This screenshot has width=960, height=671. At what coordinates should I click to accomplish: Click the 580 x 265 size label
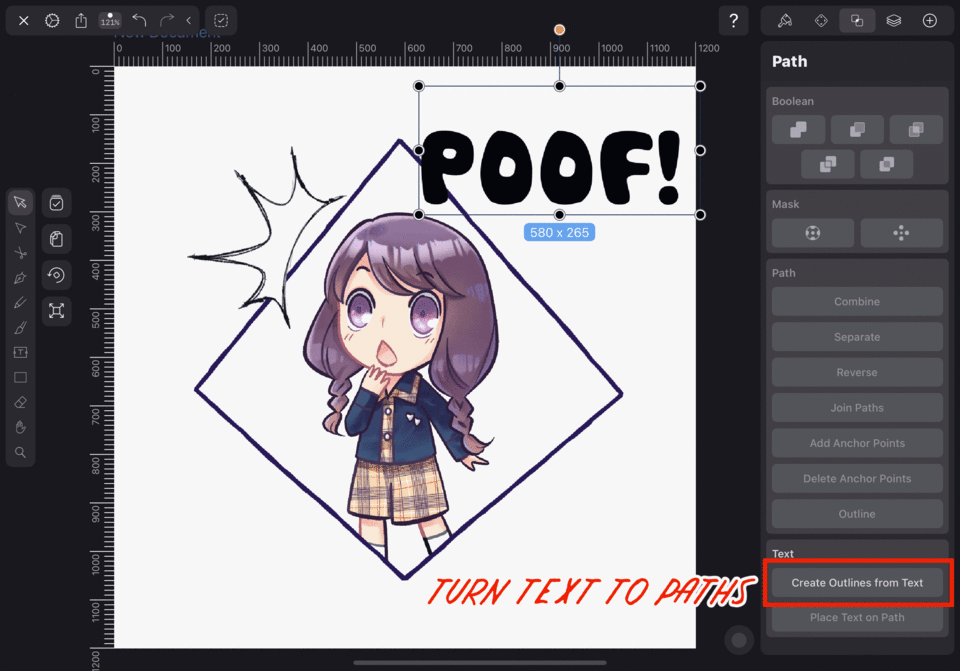click(559, 233)
